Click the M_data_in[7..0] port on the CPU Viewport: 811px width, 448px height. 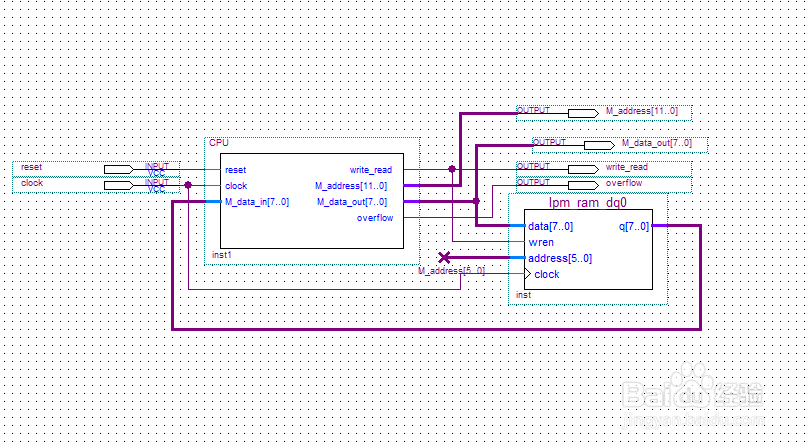point(257,202)
